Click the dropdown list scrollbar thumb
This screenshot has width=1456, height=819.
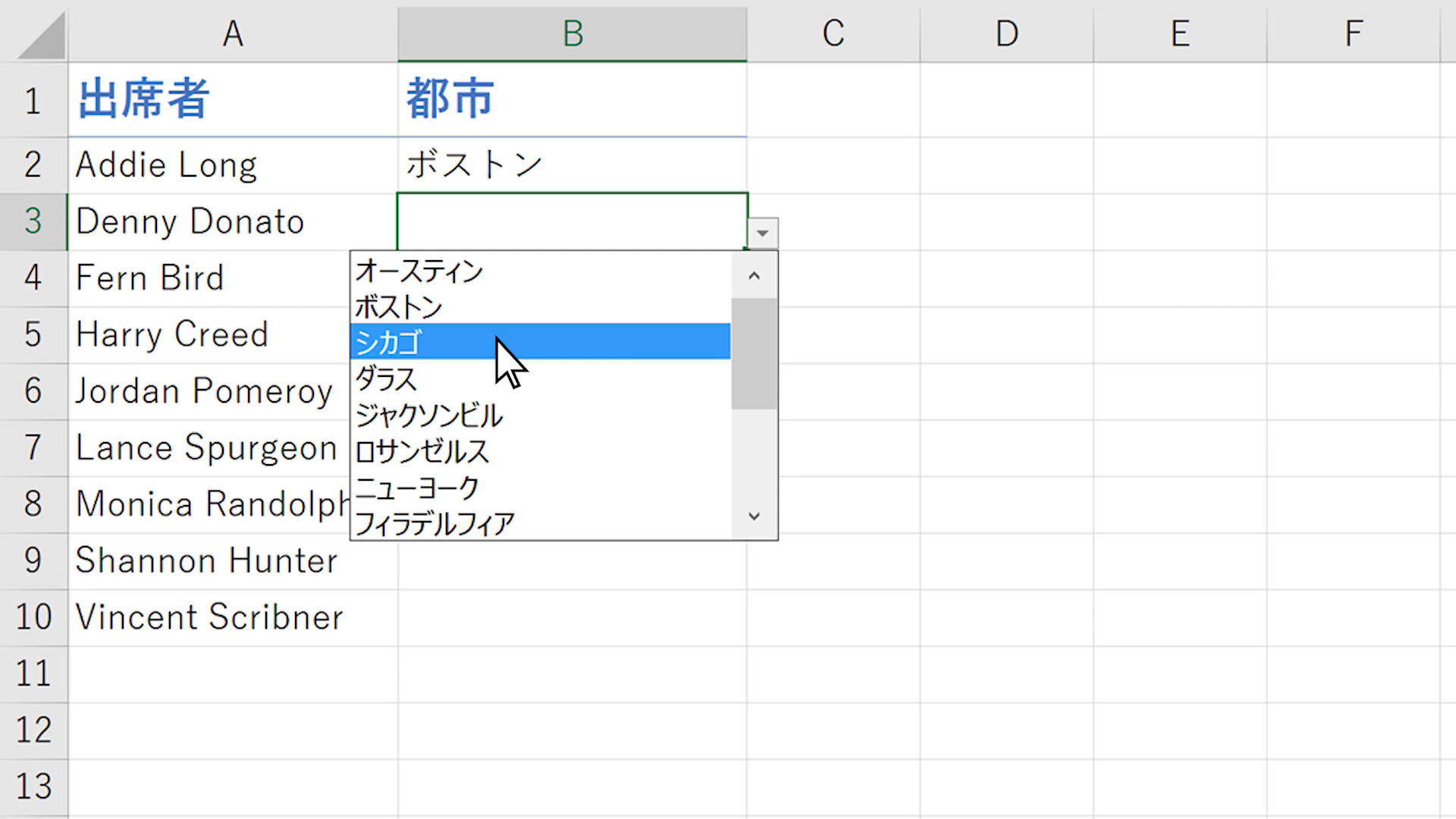[754, 353]
